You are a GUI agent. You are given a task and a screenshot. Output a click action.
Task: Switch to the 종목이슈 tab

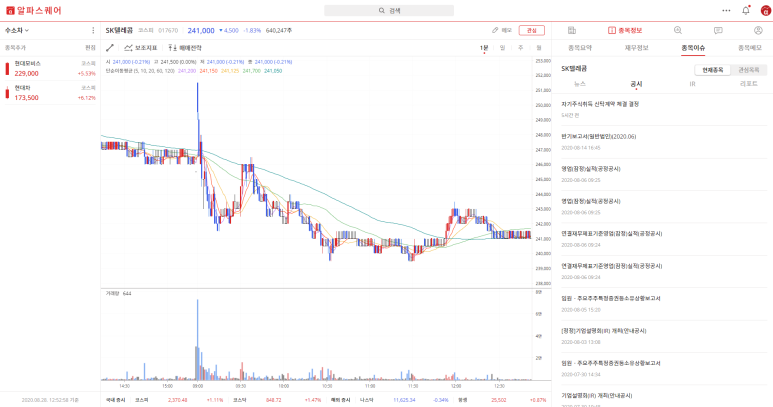pyautogui.click(x=693, y=48)
